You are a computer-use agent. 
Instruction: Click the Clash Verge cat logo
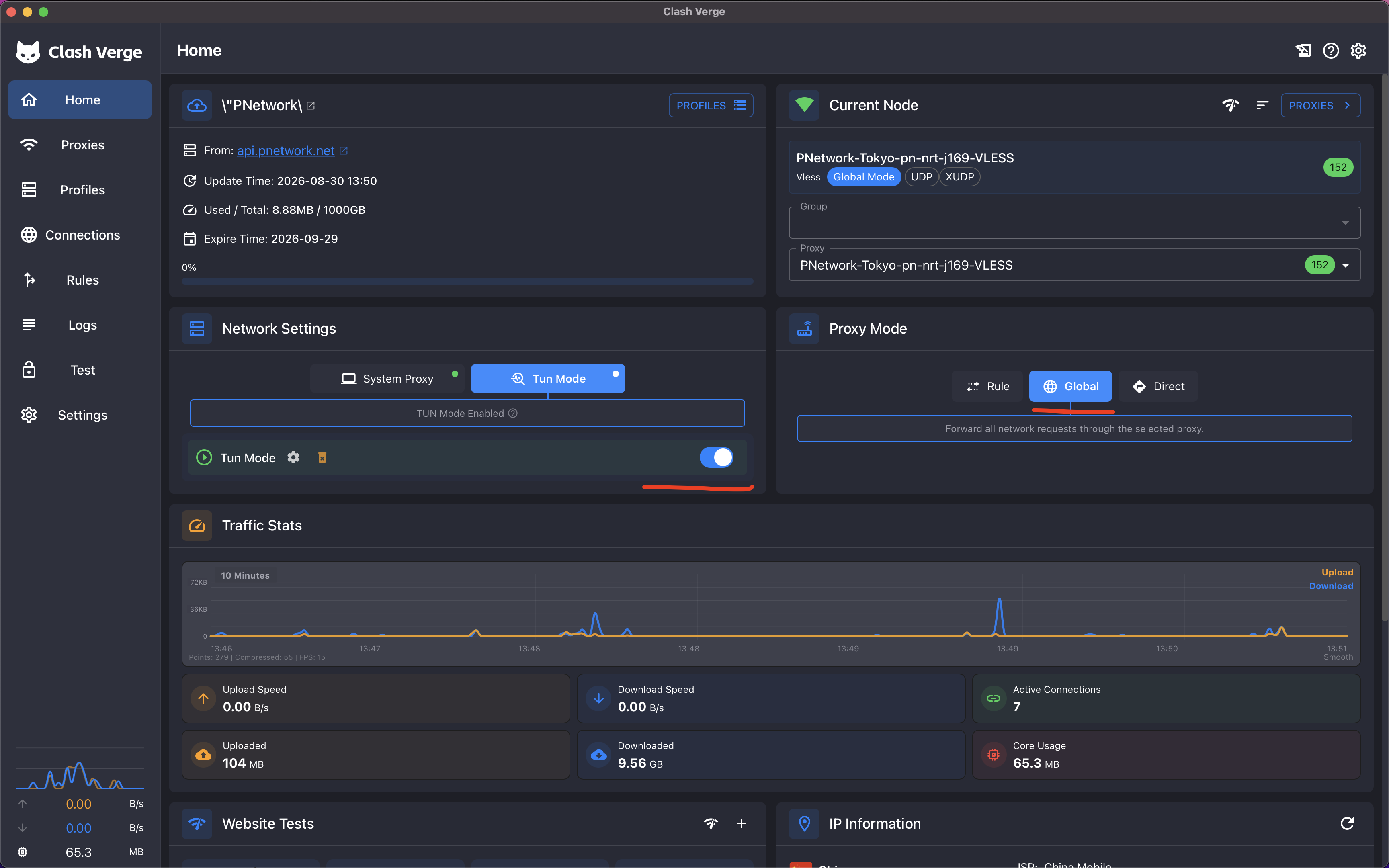[x=28, y=52]
